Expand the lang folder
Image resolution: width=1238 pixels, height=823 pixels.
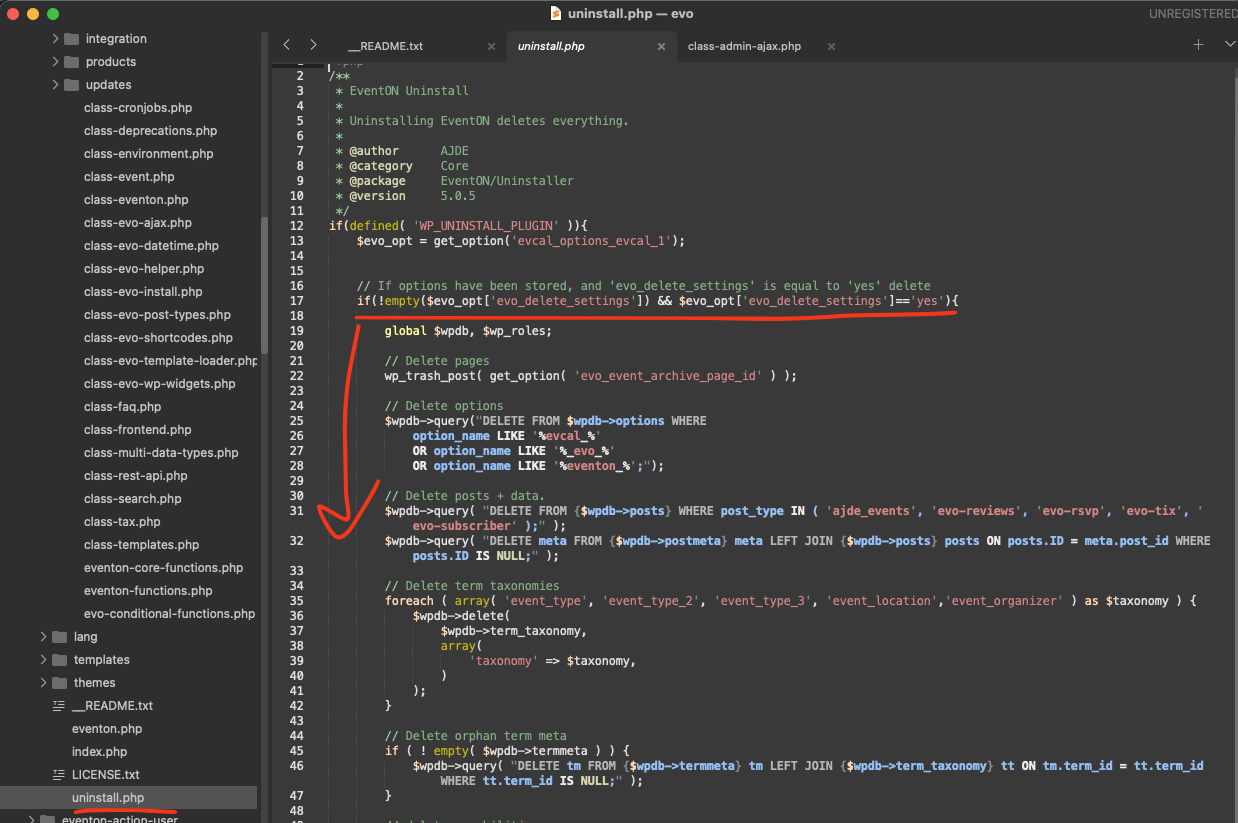pos(44,637)
